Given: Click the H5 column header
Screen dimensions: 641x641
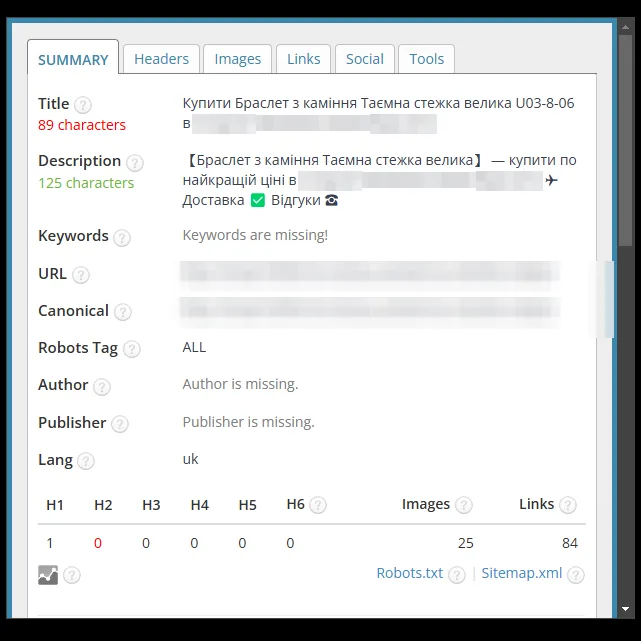Looking at the screenshot, I should pos(247,505).
